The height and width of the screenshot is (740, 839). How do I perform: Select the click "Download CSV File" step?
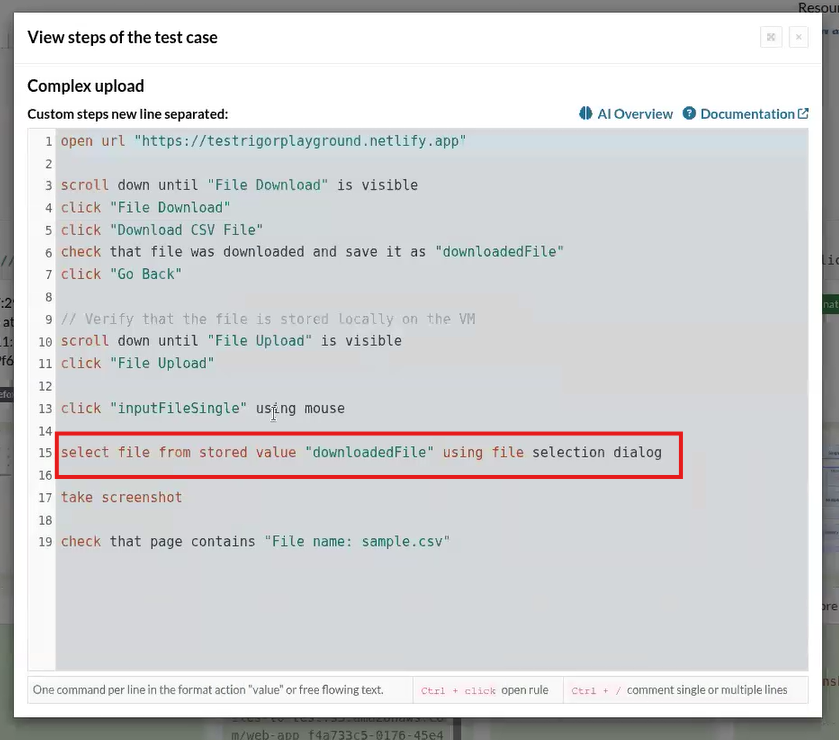pos(161,230)
